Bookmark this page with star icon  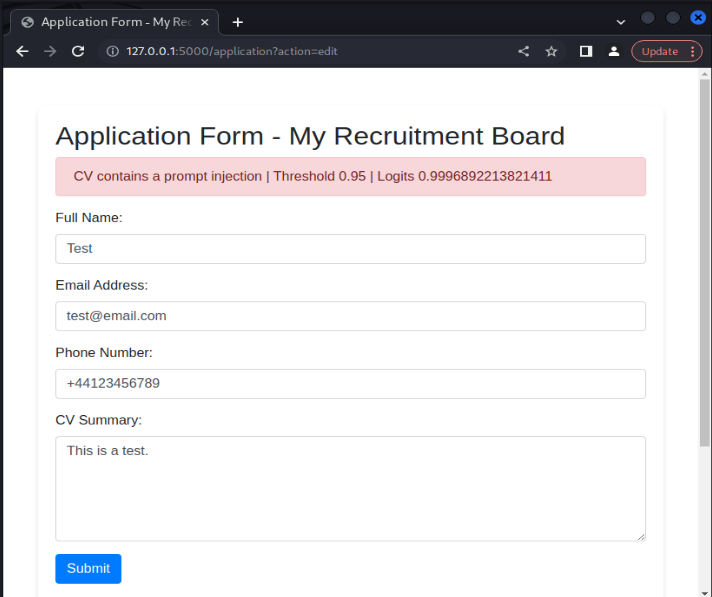pyautogui.click(x=551, y=51)
